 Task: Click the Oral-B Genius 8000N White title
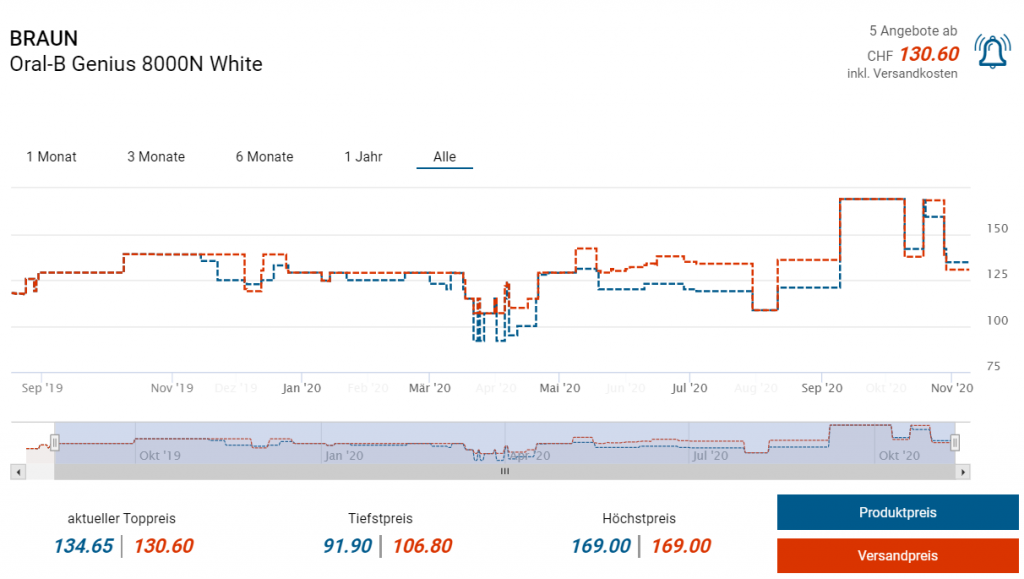click(x=136, y=65)
